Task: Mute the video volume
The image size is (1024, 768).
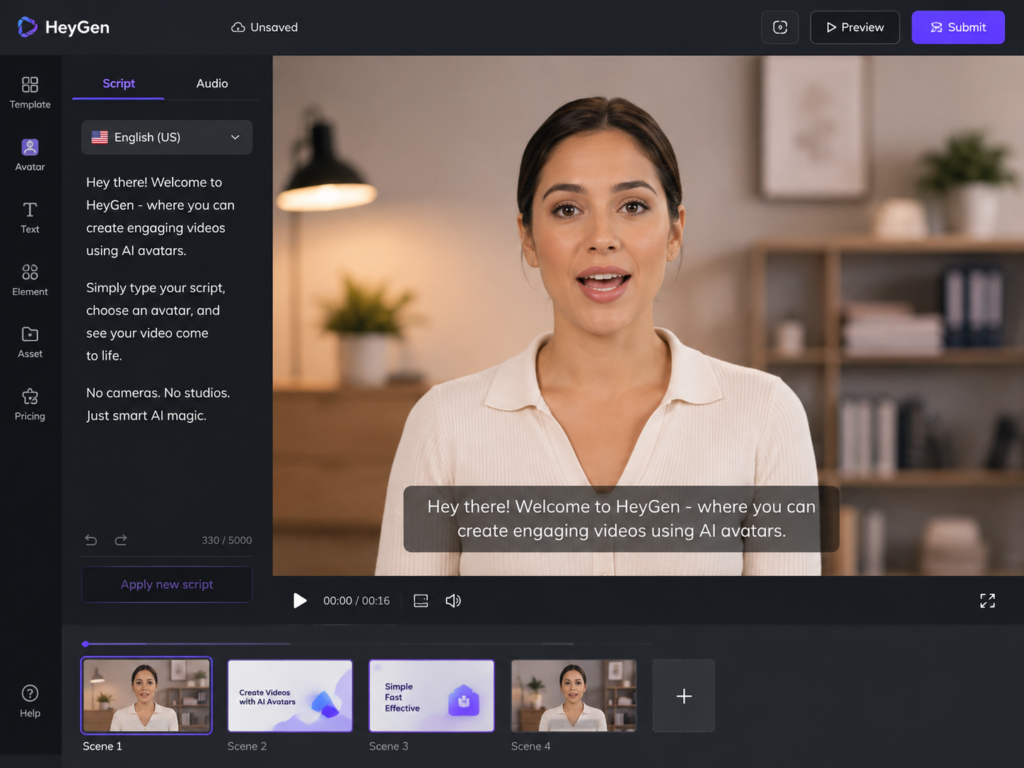Action: tap(453, 600)
